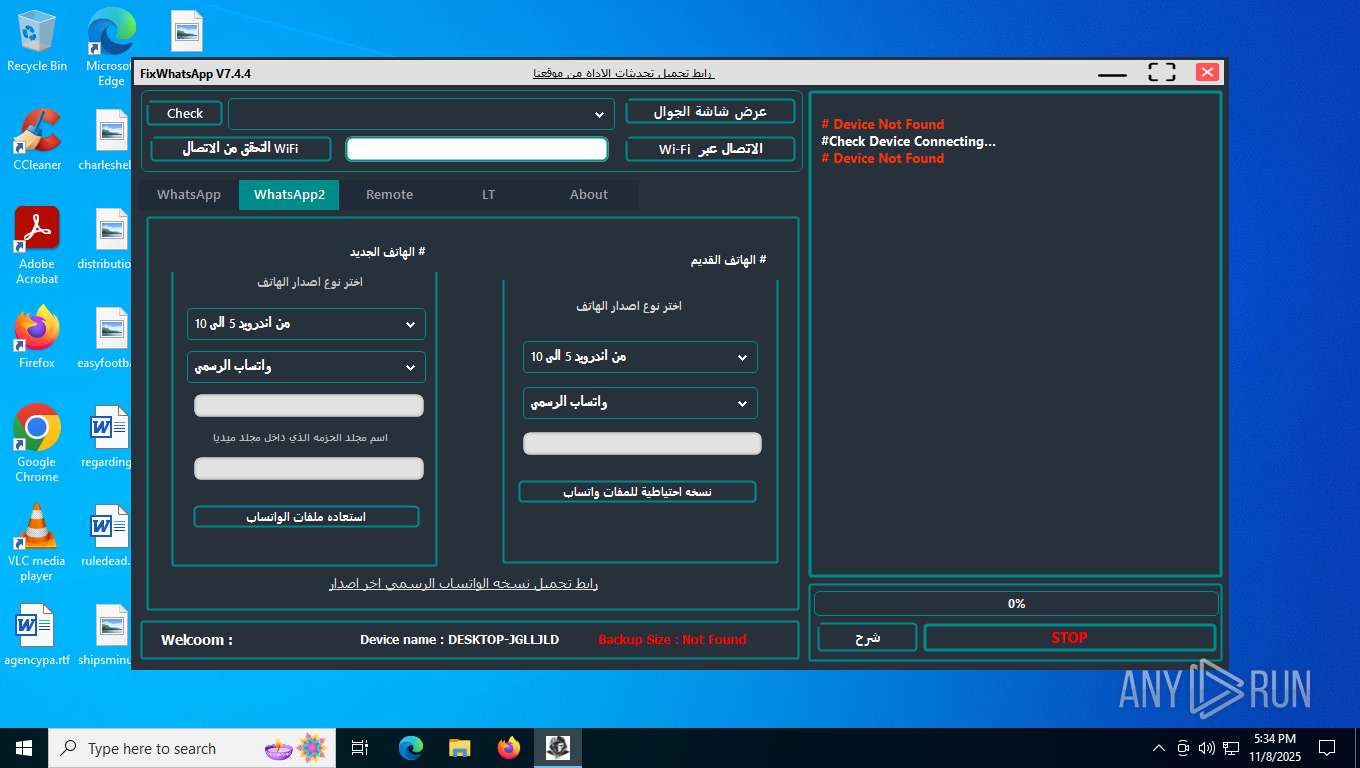Open File Explorer from the taskbar
Viewport: 1360px width, 768px height.
click(460, 748)
